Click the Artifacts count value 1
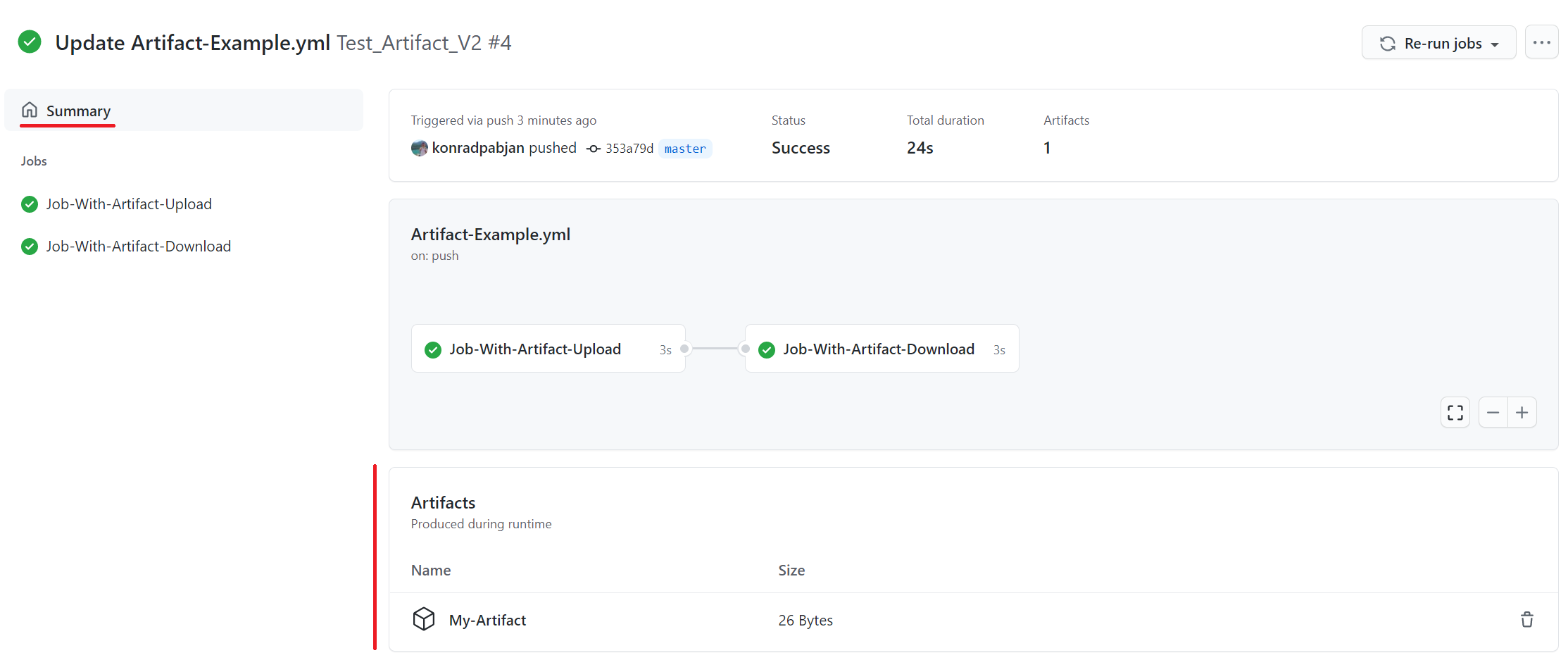This screenshot has width=1568, height=660. [1047, 148]
